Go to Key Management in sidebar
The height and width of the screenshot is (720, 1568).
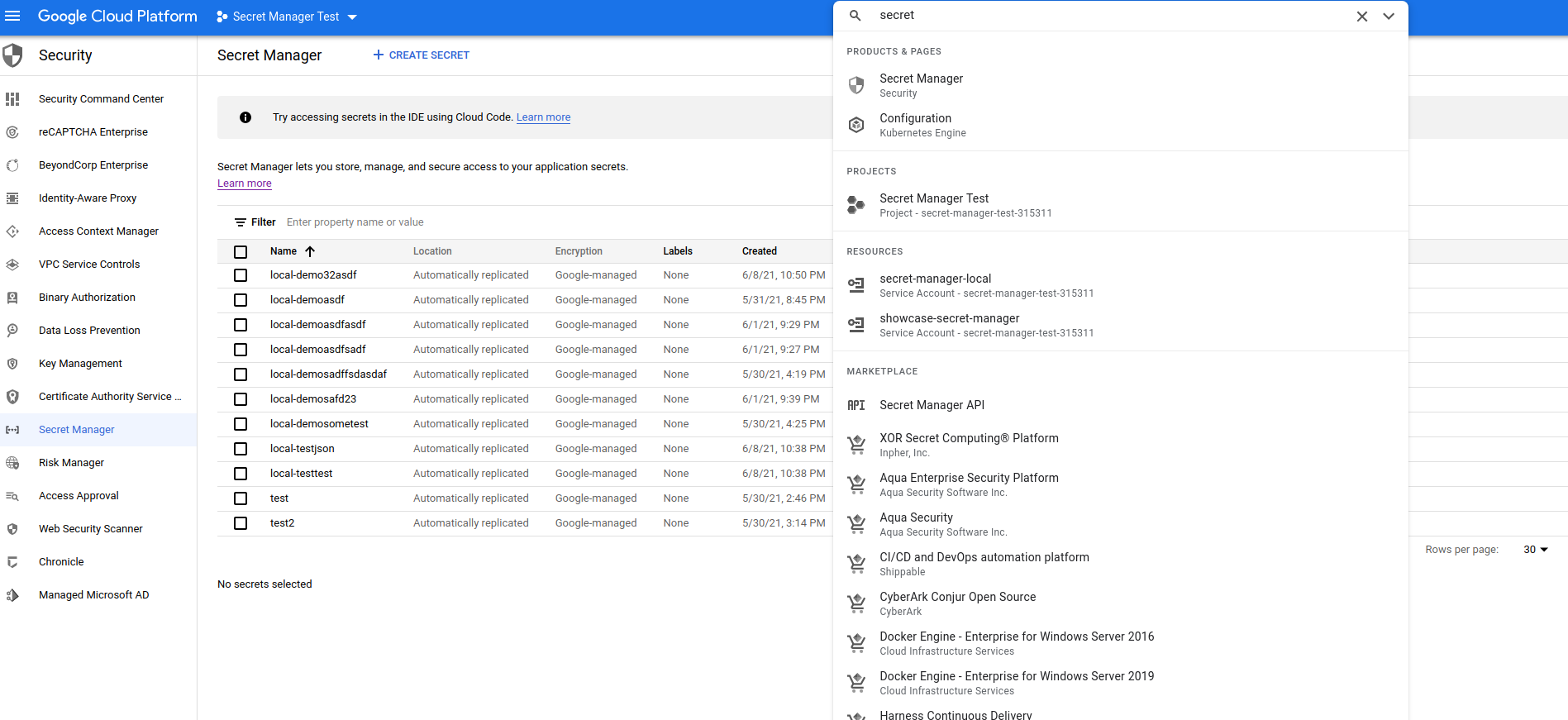coord(80,364)
